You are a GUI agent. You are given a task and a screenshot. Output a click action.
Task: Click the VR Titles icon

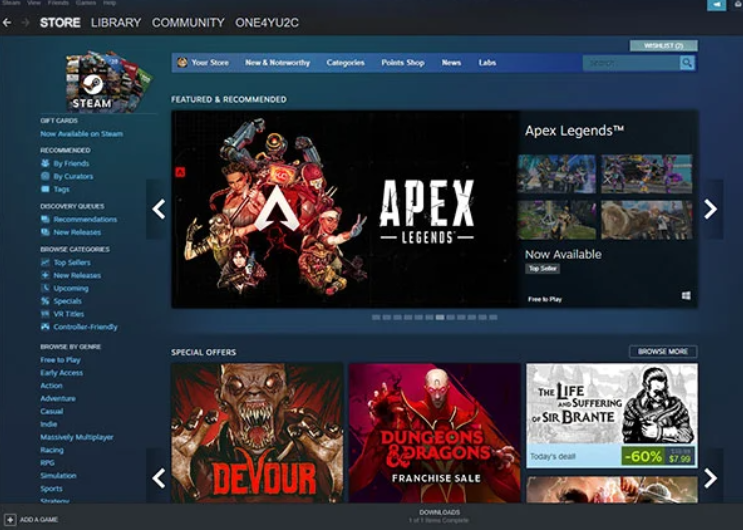click(x=45, y=313)
